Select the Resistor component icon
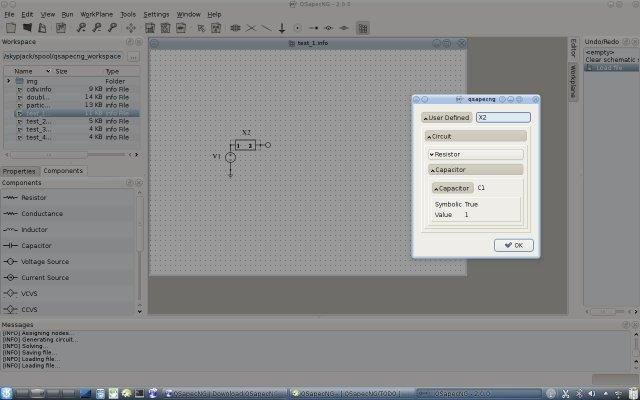This screenshot has width=640, height=400. [11, 198]
